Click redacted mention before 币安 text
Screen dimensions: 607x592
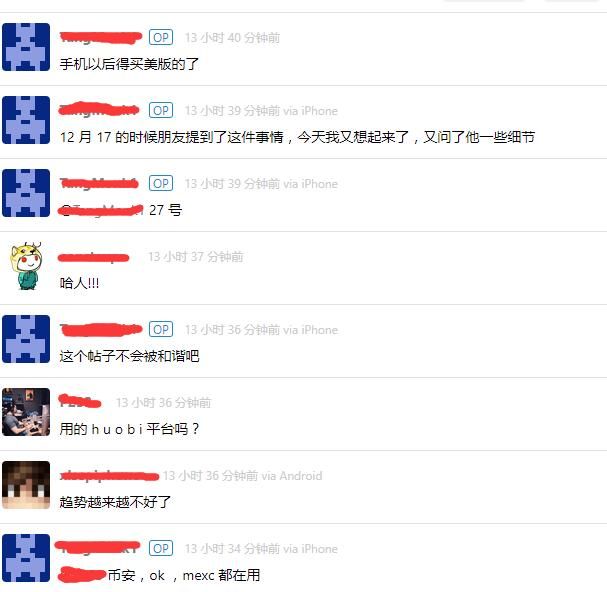click(x=82, y=575)
